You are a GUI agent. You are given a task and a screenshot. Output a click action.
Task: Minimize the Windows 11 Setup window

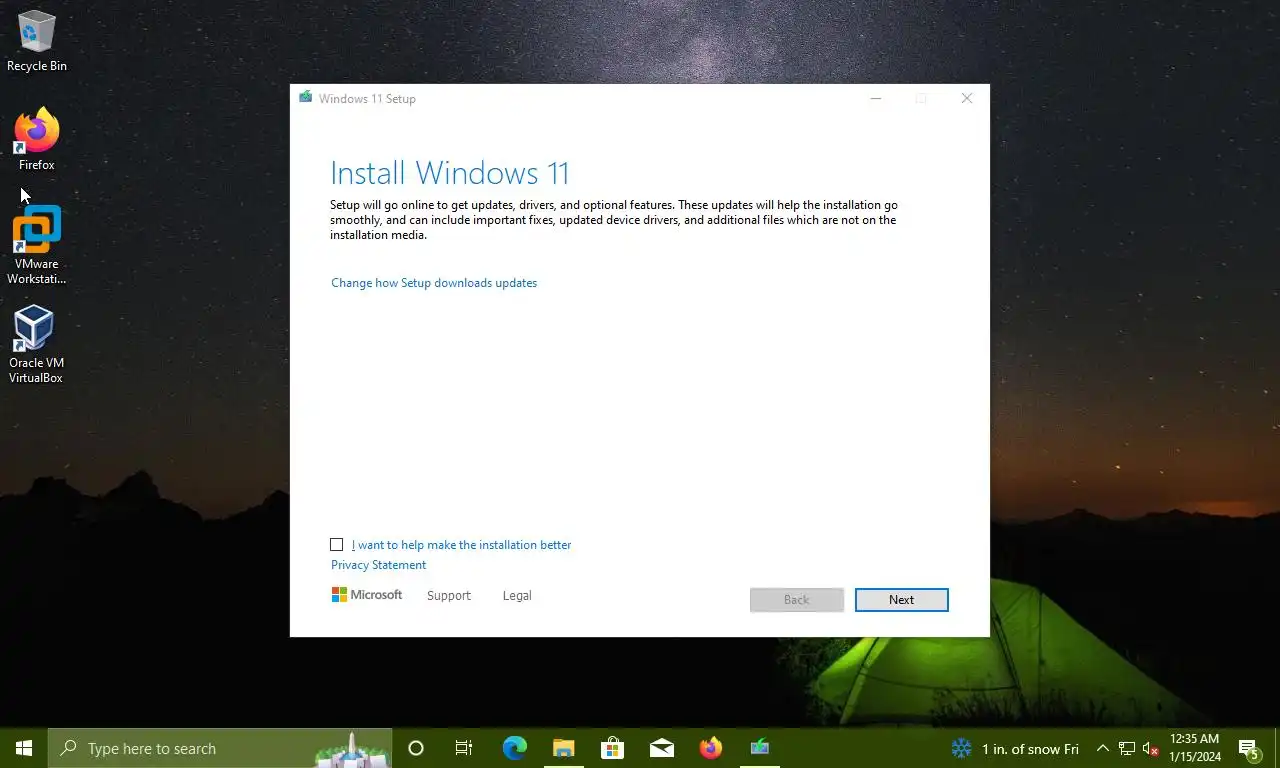[x=876, y=98]
